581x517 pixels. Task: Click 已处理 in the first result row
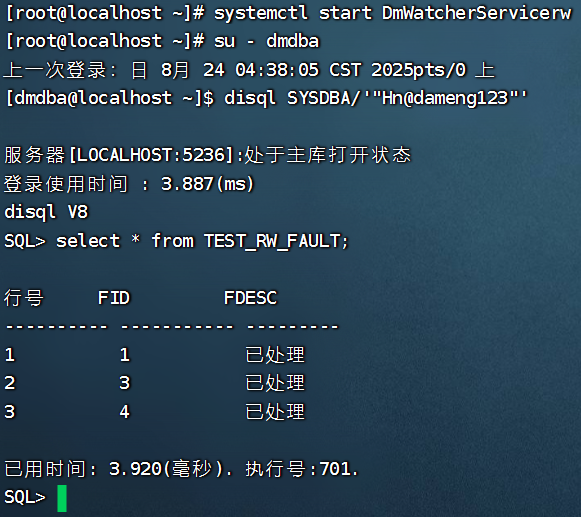coord(275,355)
